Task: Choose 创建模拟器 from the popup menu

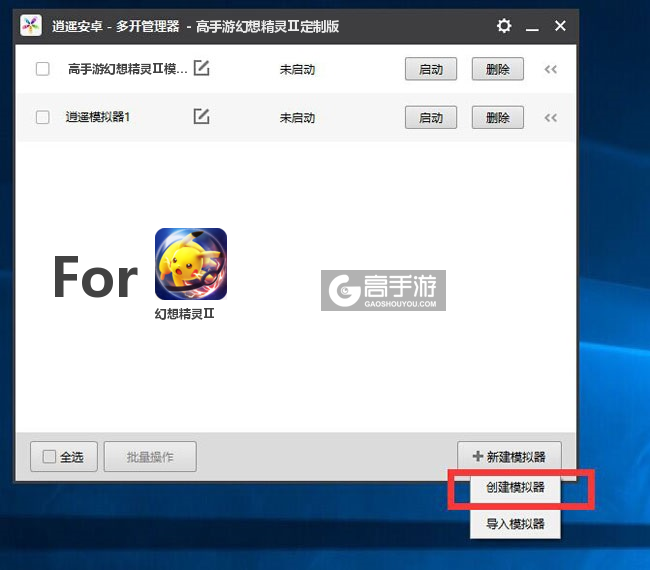Action: click(515, 487)
